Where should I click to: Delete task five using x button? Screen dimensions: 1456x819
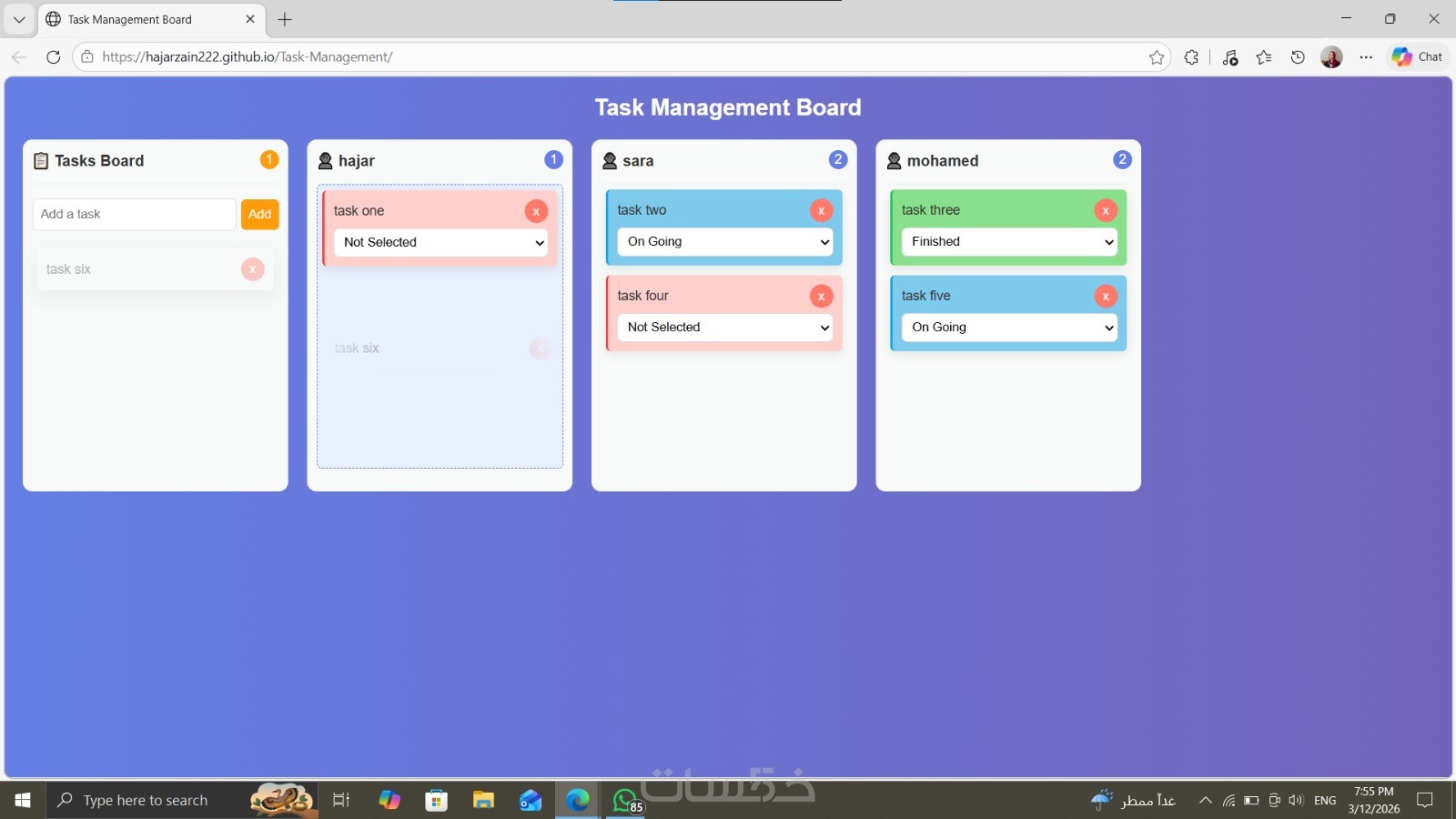(1105, 296)
